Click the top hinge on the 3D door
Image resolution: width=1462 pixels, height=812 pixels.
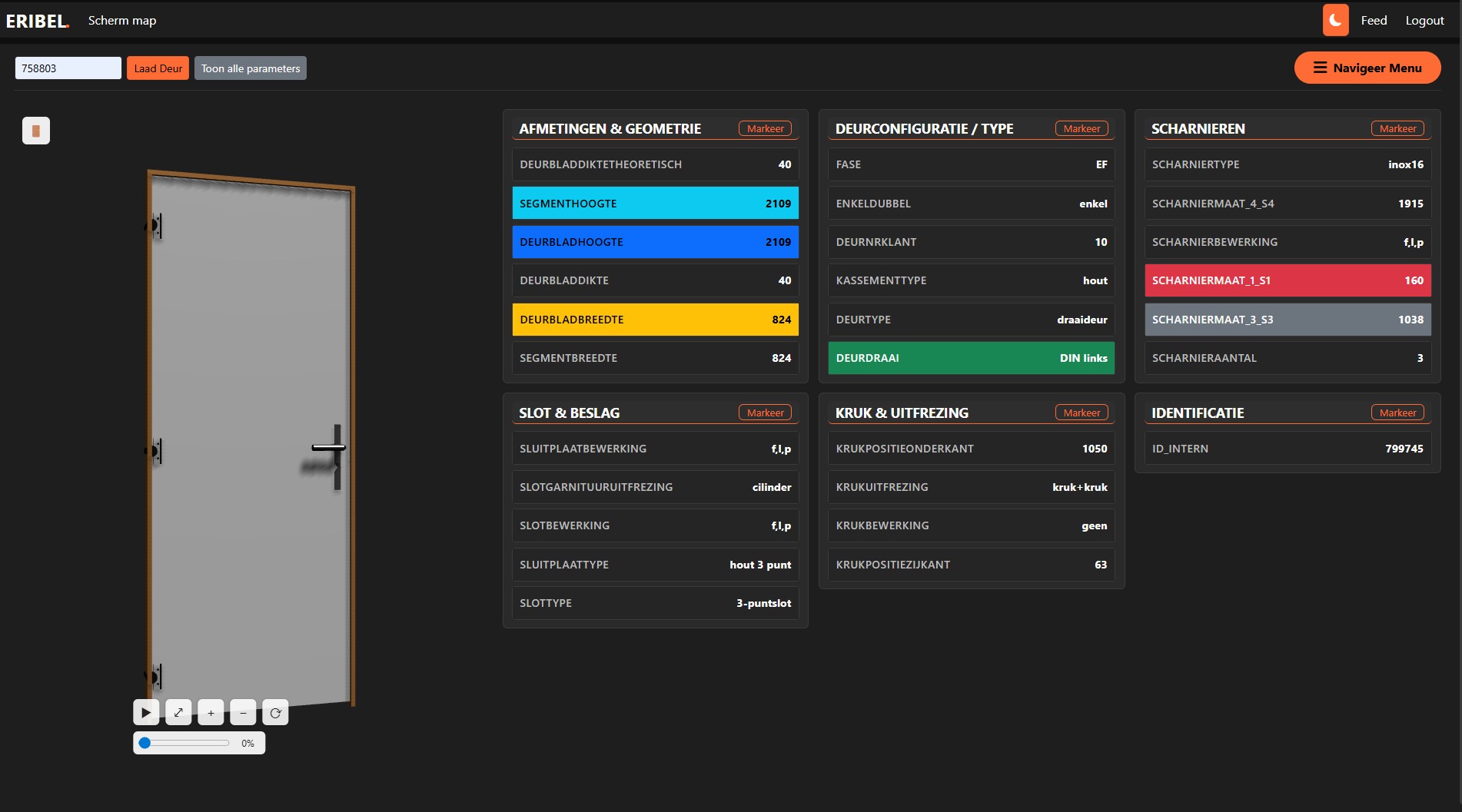pyautogui.click(x=154, y=226)
